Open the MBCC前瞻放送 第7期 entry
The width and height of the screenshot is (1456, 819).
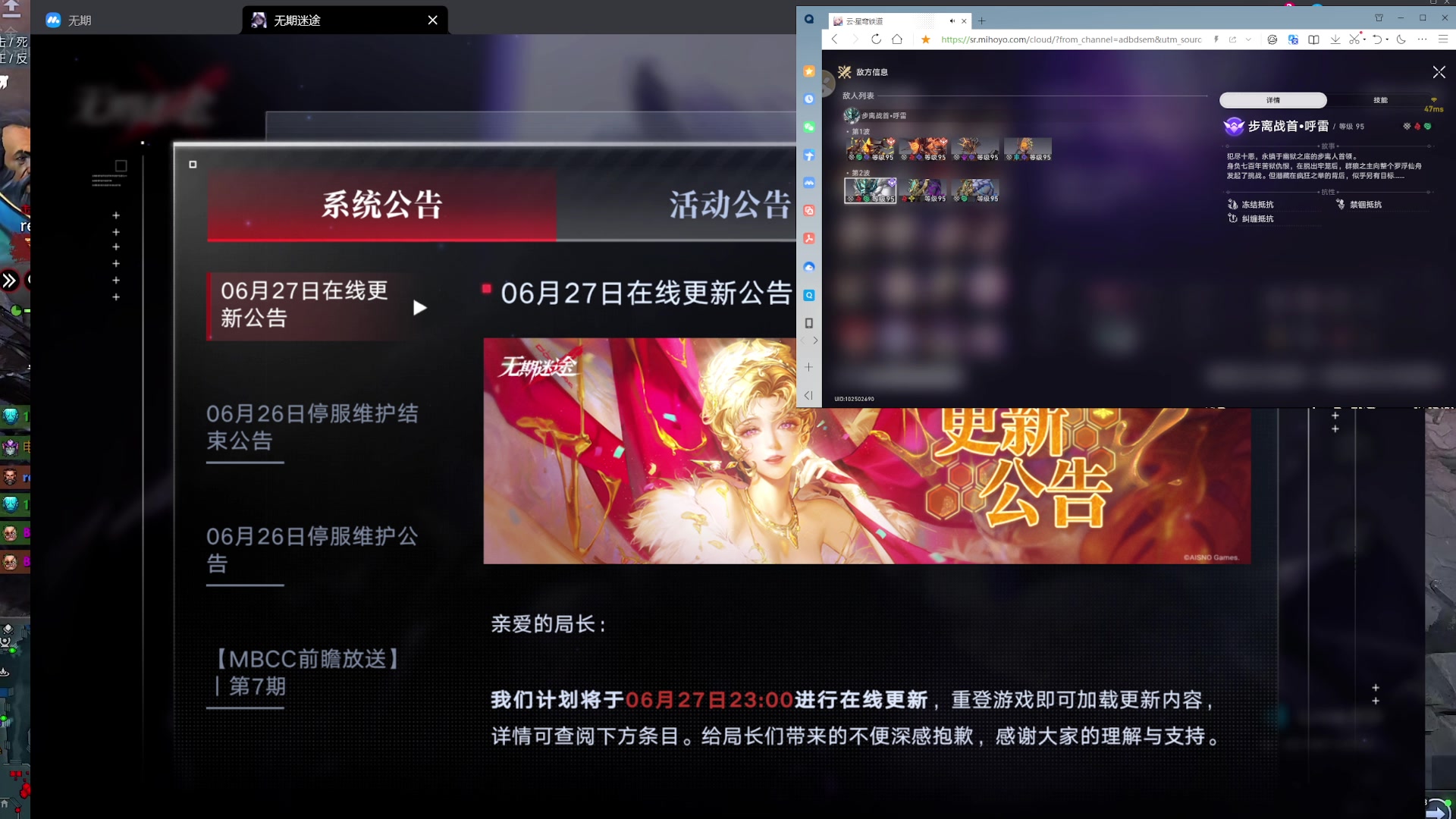coord(307,673)
